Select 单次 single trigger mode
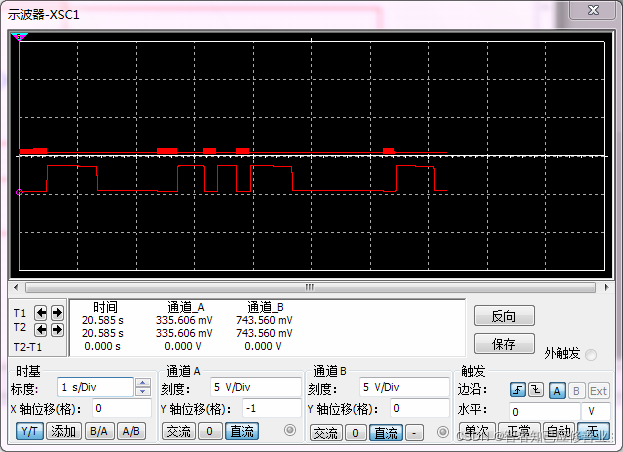 pyautogui.click(x=477, y=431)
